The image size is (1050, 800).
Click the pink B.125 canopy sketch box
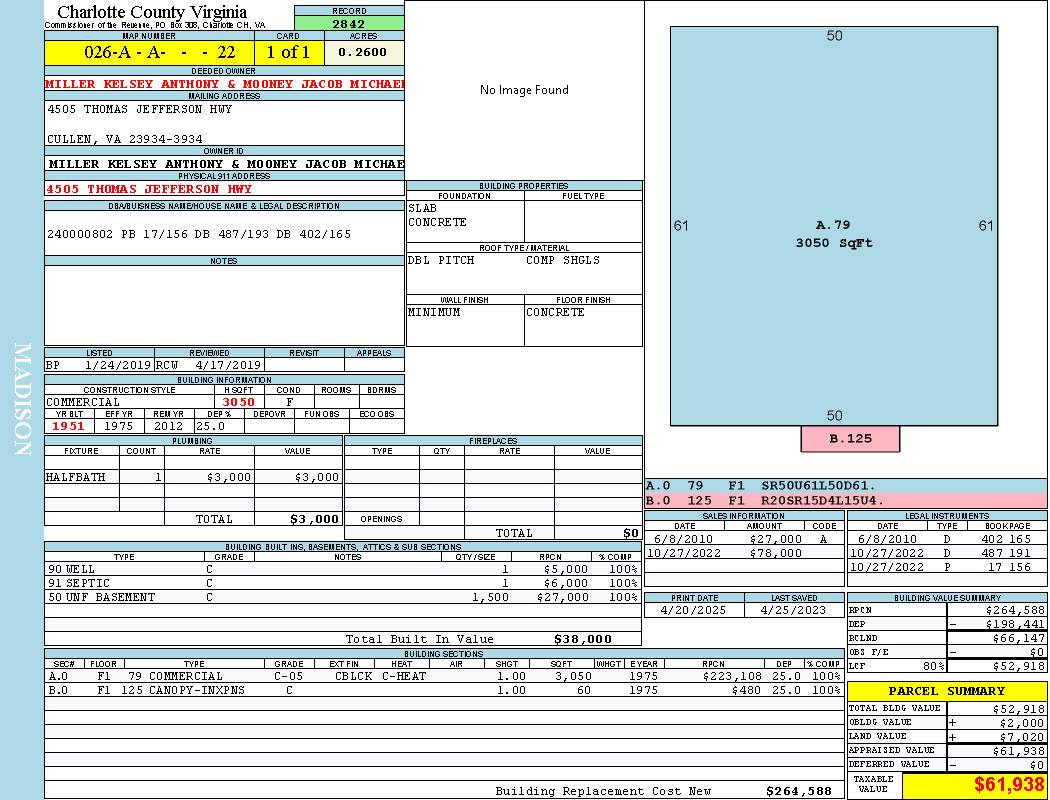click(850, 438)
